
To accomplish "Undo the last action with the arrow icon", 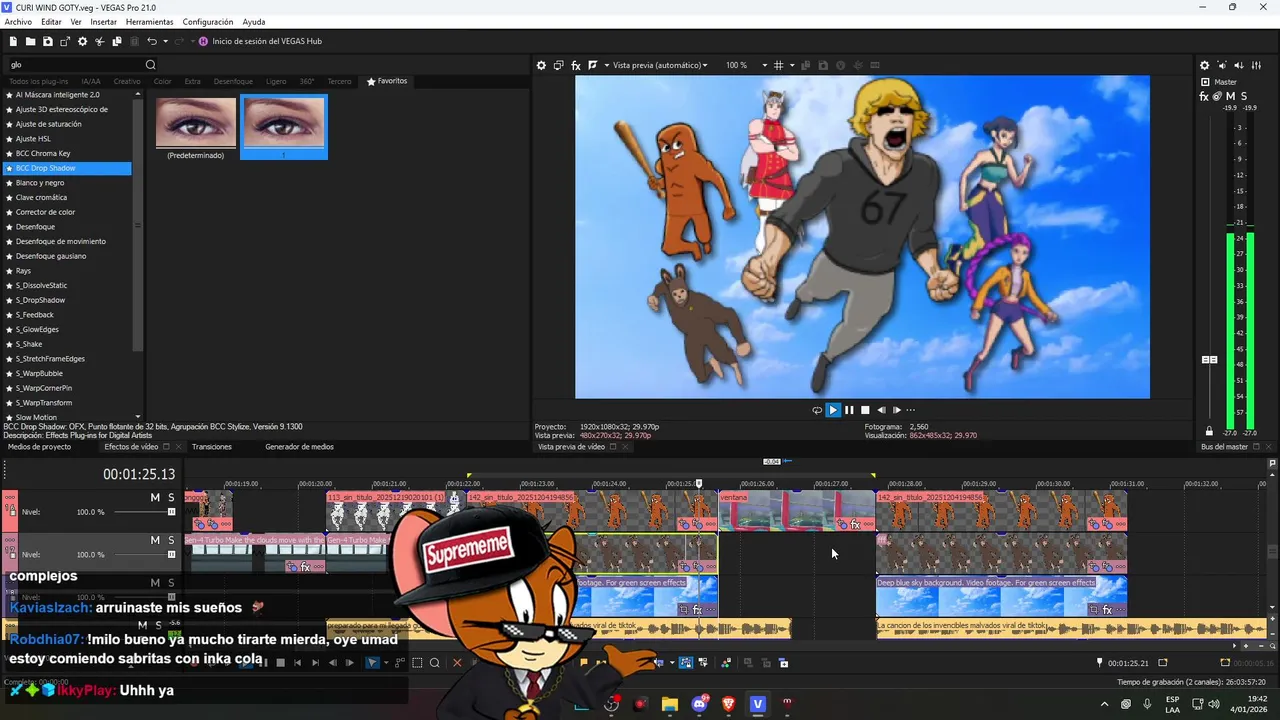I will [x=151, y=41].
